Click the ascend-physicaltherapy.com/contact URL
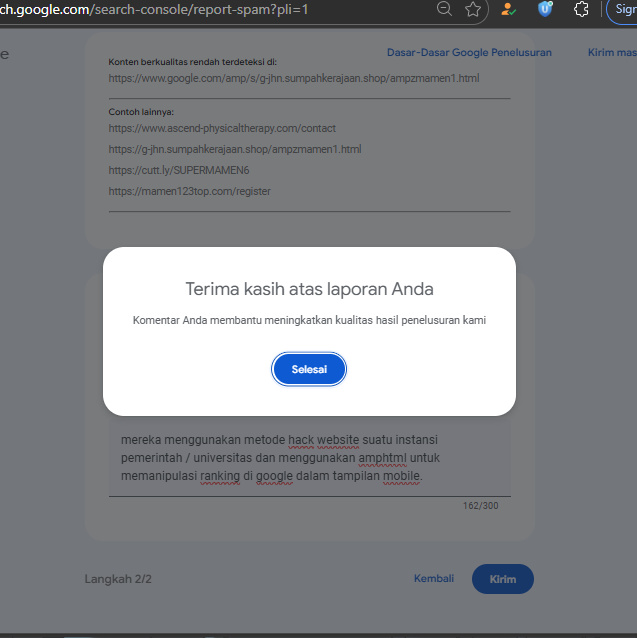 (222, 128)
